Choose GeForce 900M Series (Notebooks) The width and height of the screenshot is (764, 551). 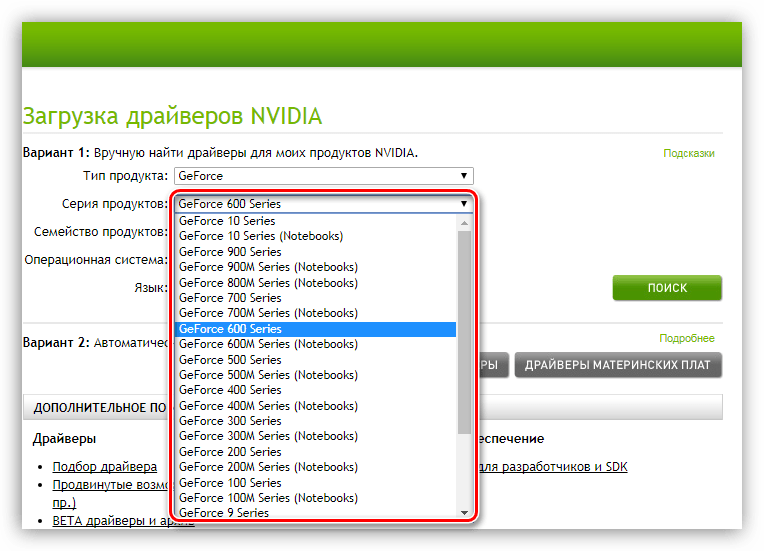point(316,267)
